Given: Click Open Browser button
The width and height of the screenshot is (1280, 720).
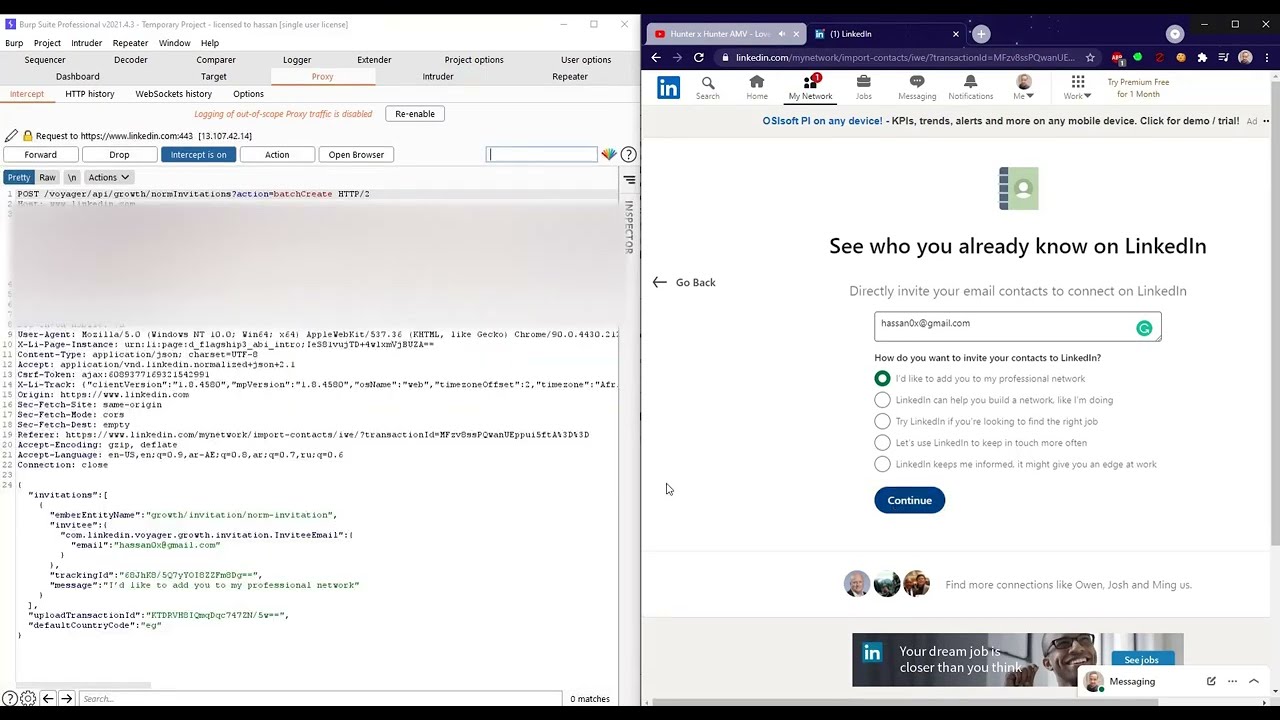Looking at the screenshot, I should (x=356, y=155).
